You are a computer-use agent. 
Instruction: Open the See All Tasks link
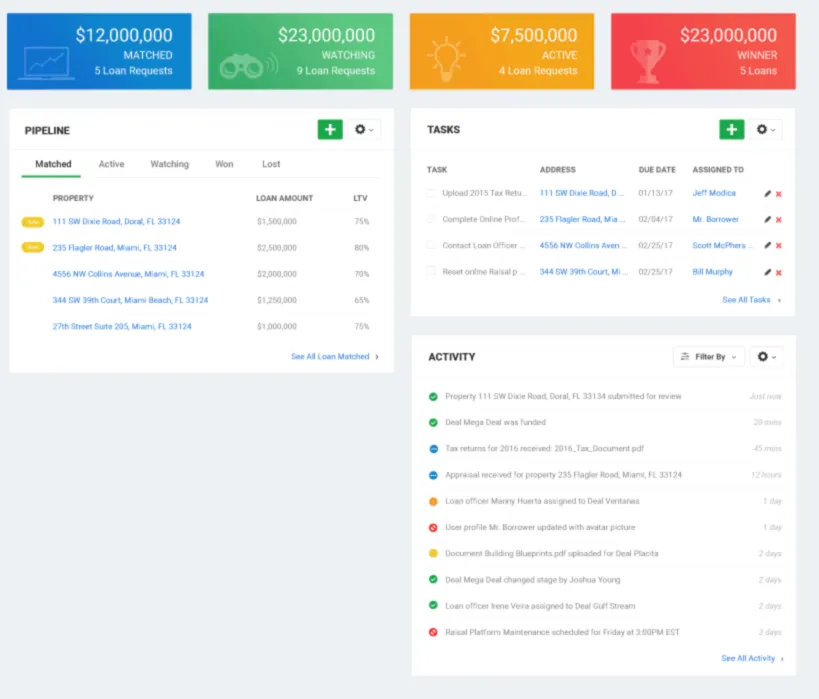748,298
